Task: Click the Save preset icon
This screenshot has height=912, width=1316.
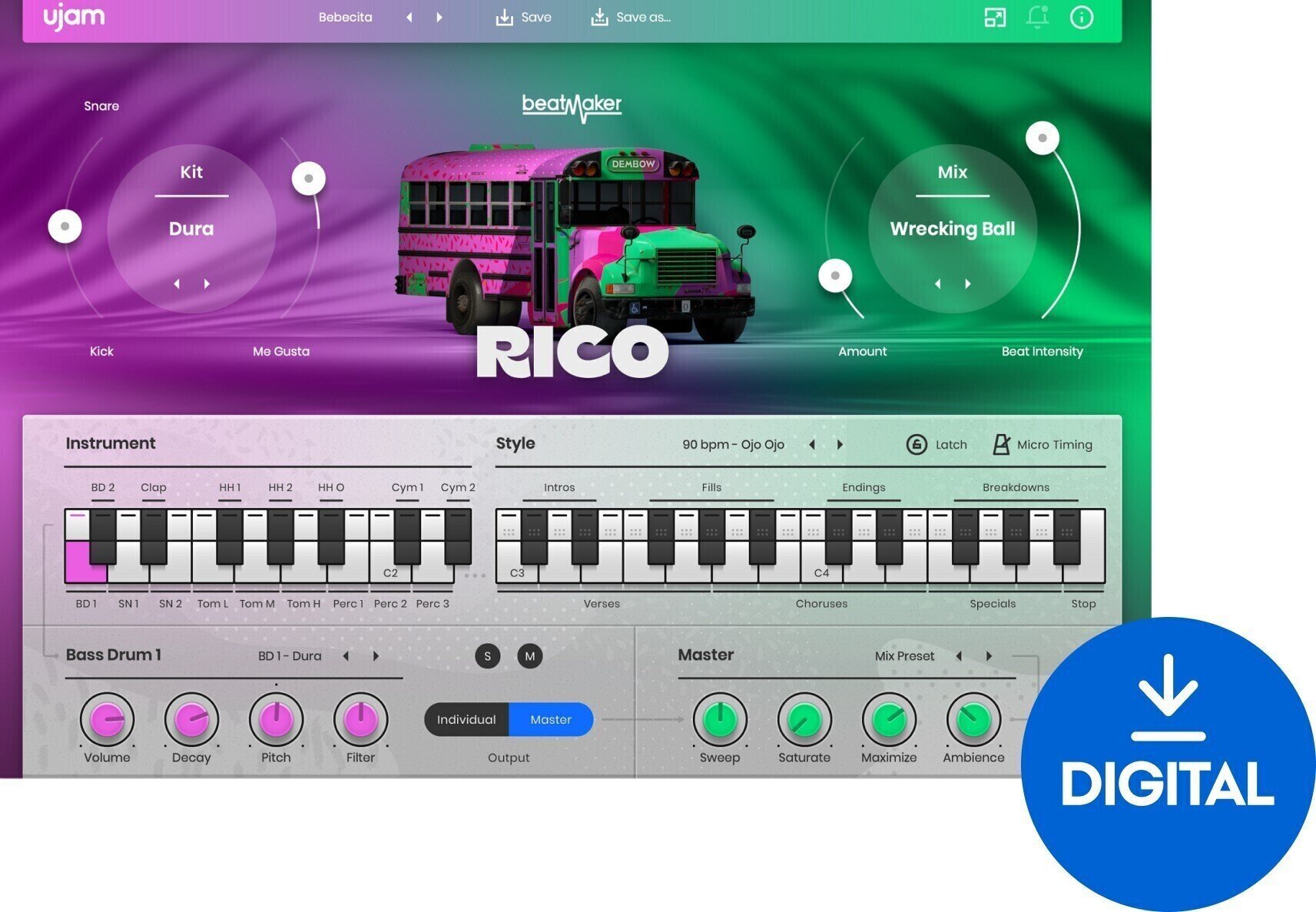Action: (x=504, y=17)
